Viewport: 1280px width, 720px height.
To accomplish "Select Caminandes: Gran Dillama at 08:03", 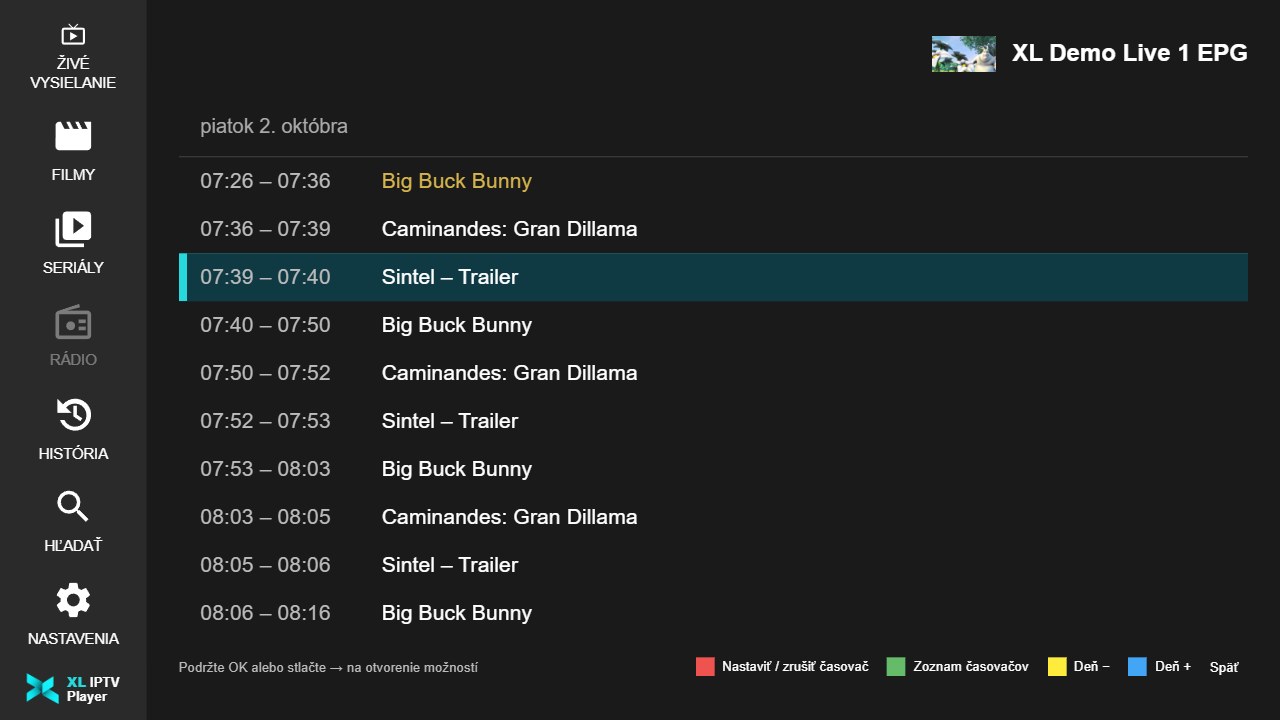I will [x=713, y=517].
